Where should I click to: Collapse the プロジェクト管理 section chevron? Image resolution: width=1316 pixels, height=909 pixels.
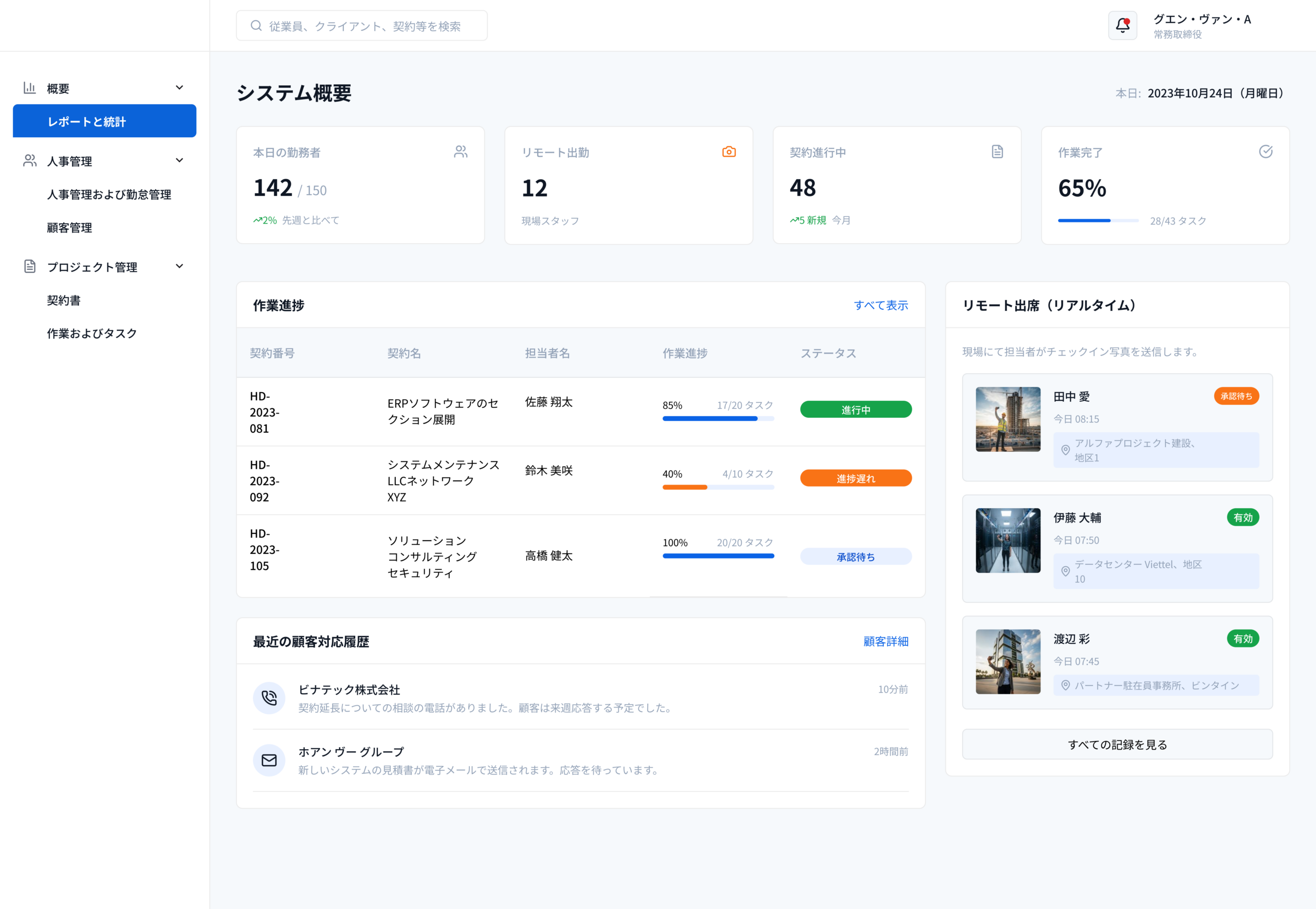[x=179, y=267]
